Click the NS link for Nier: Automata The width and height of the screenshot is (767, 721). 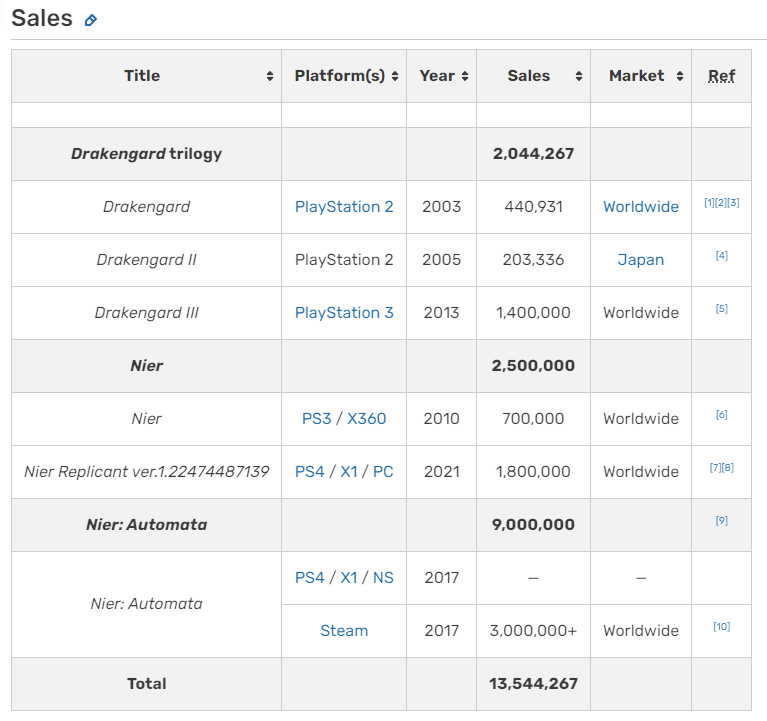click(x=383, y=578)
